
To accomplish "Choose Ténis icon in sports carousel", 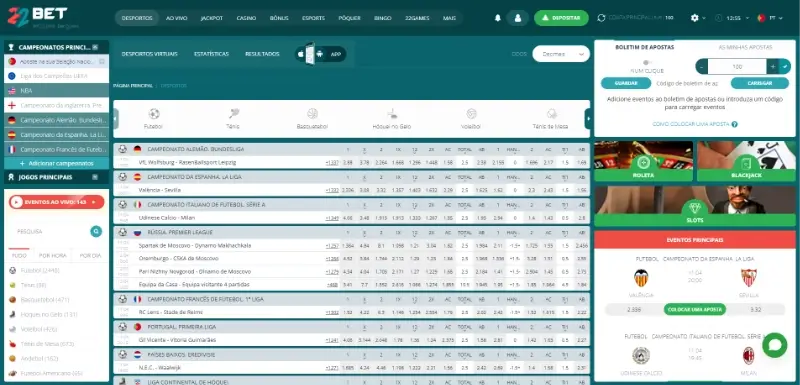I will pos(233,119).
